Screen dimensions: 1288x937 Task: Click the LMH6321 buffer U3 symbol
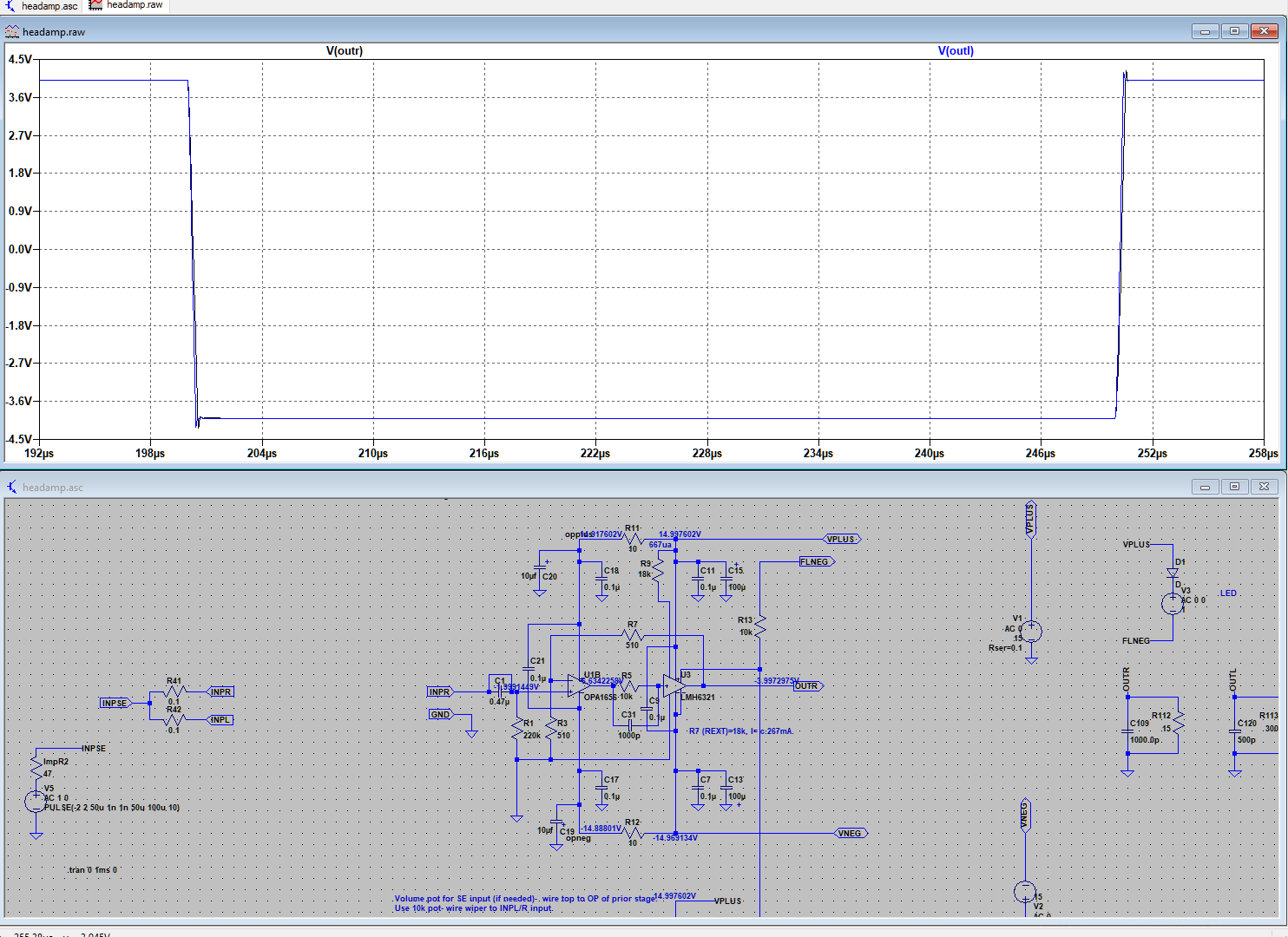click(x=675, y=685)
